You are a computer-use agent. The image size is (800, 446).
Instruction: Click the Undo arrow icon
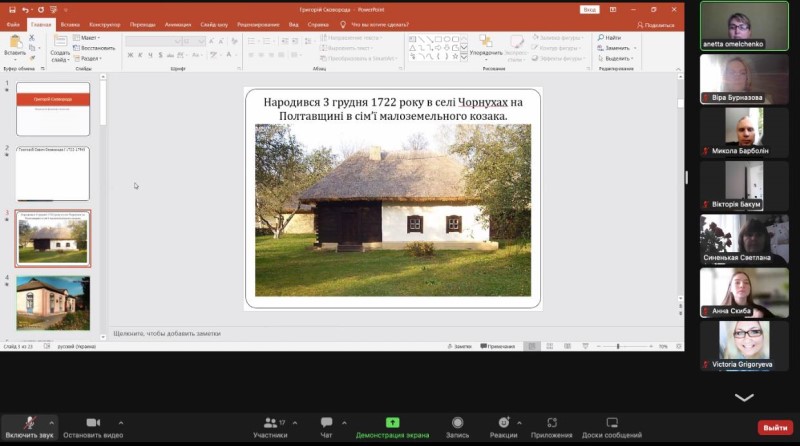click(x=25, y=10)
